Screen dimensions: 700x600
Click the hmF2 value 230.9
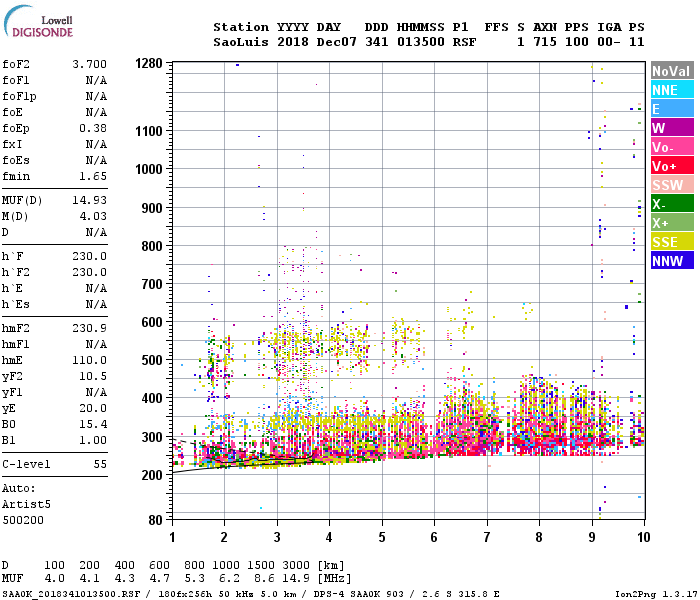click(x=90, y=329)
